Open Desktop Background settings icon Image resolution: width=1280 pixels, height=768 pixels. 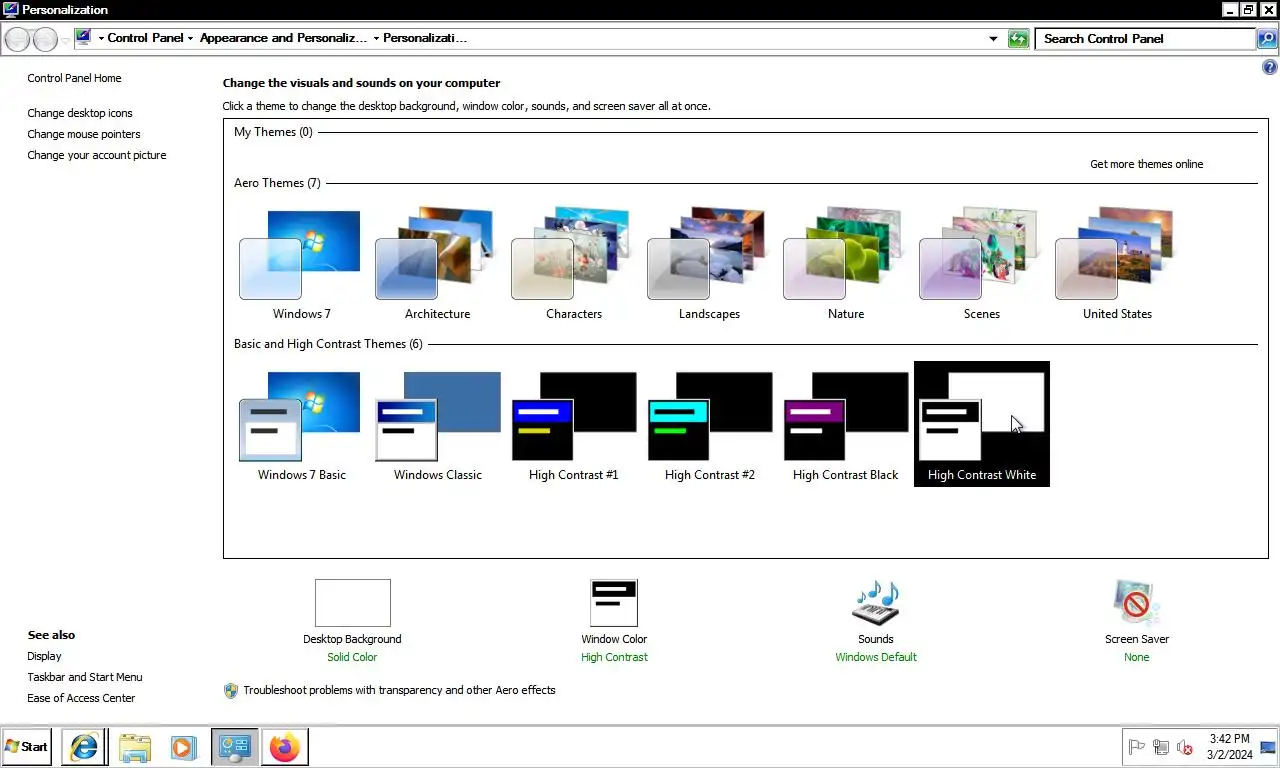pos(352,603)
